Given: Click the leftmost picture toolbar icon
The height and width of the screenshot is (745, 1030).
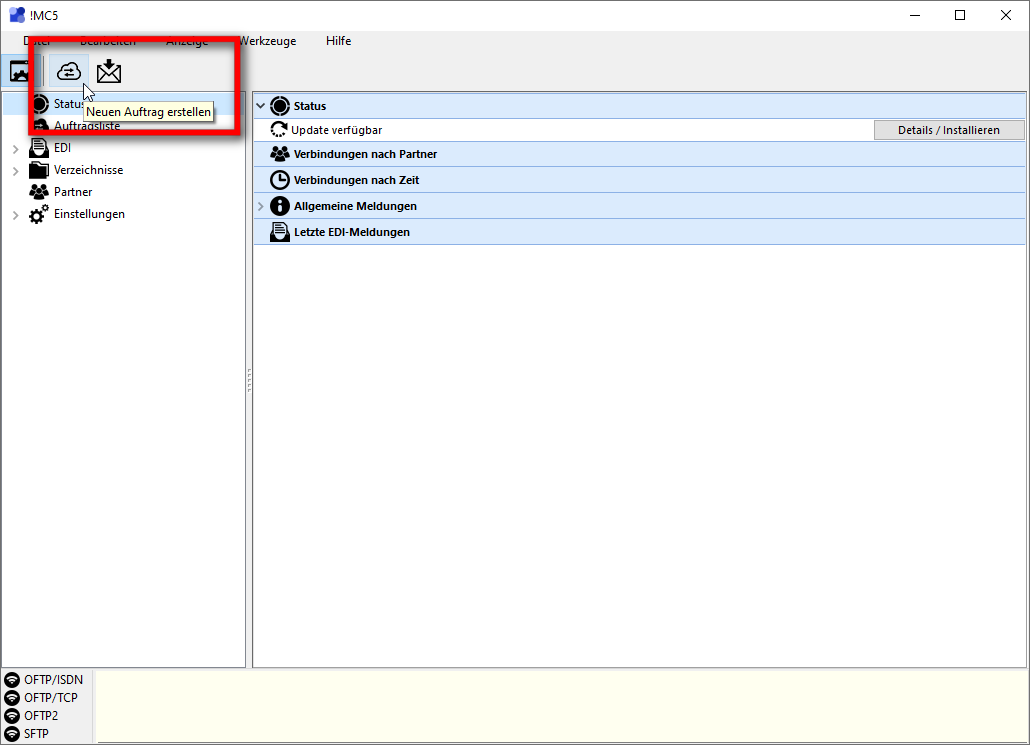Looking at the screenshot, I should (20, 71).
